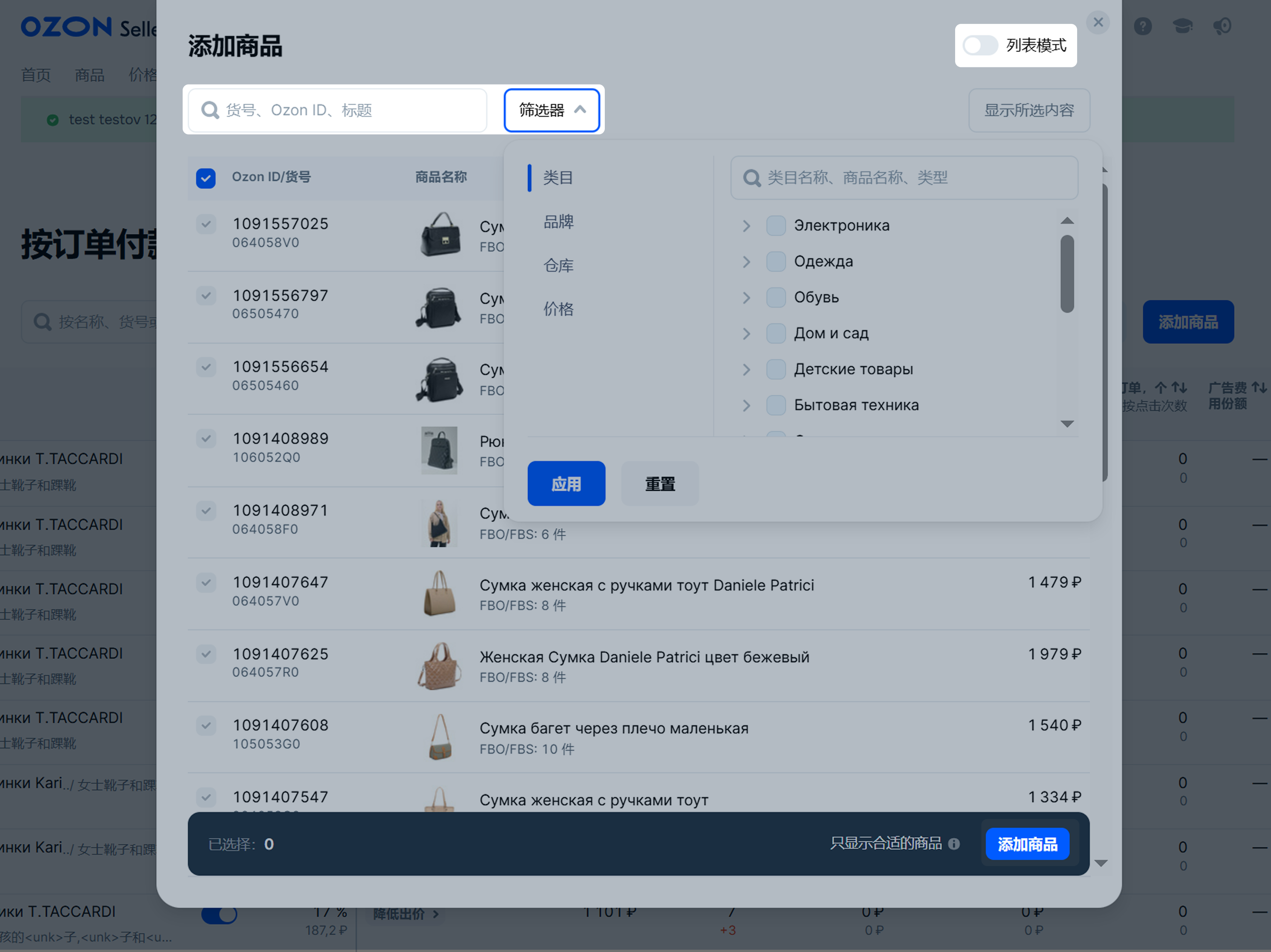
Task: Check the row for product 1091407625
Action: click(x=206, y=654)
